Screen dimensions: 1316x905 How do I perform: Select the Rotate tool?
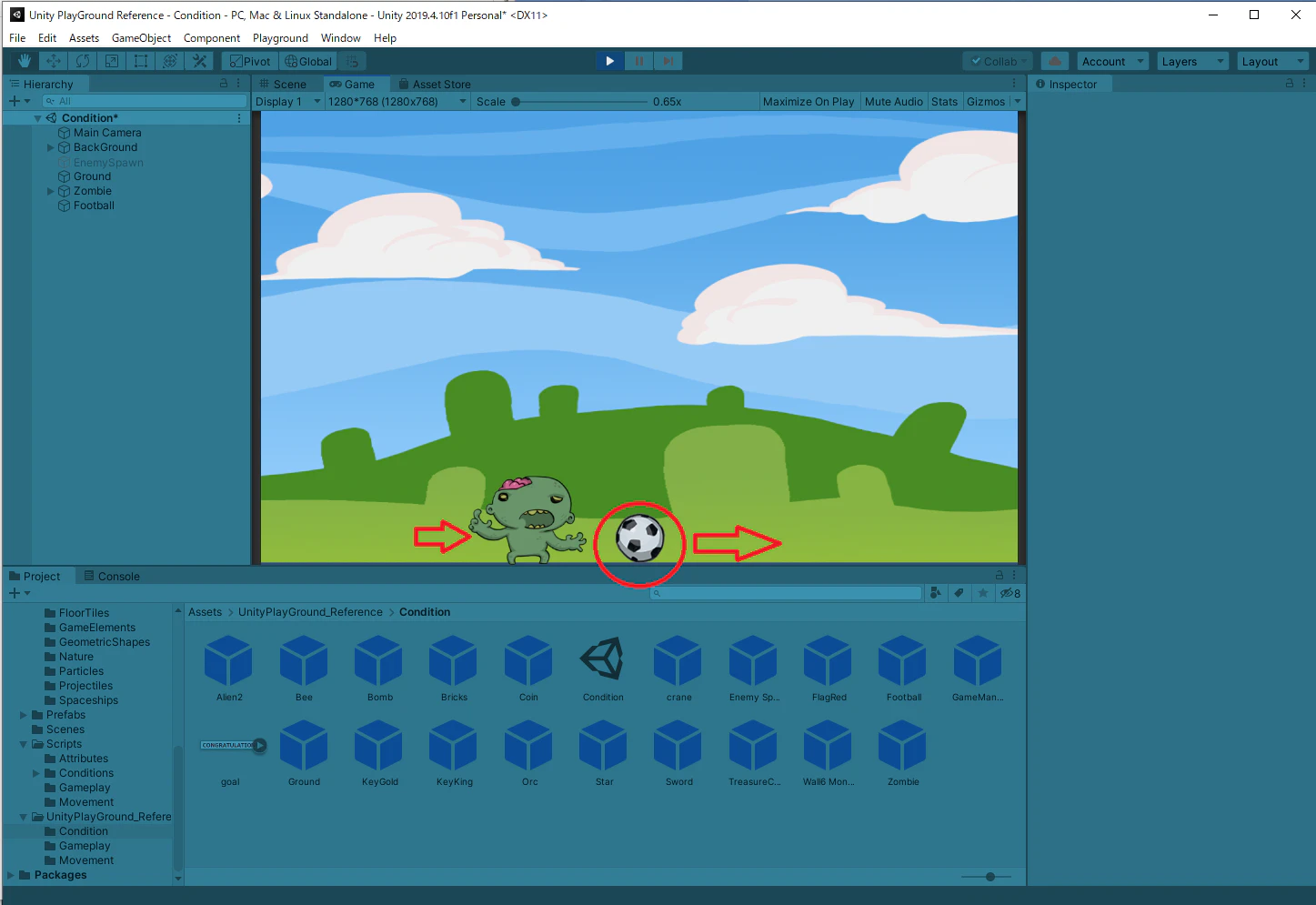coord(83,61)
